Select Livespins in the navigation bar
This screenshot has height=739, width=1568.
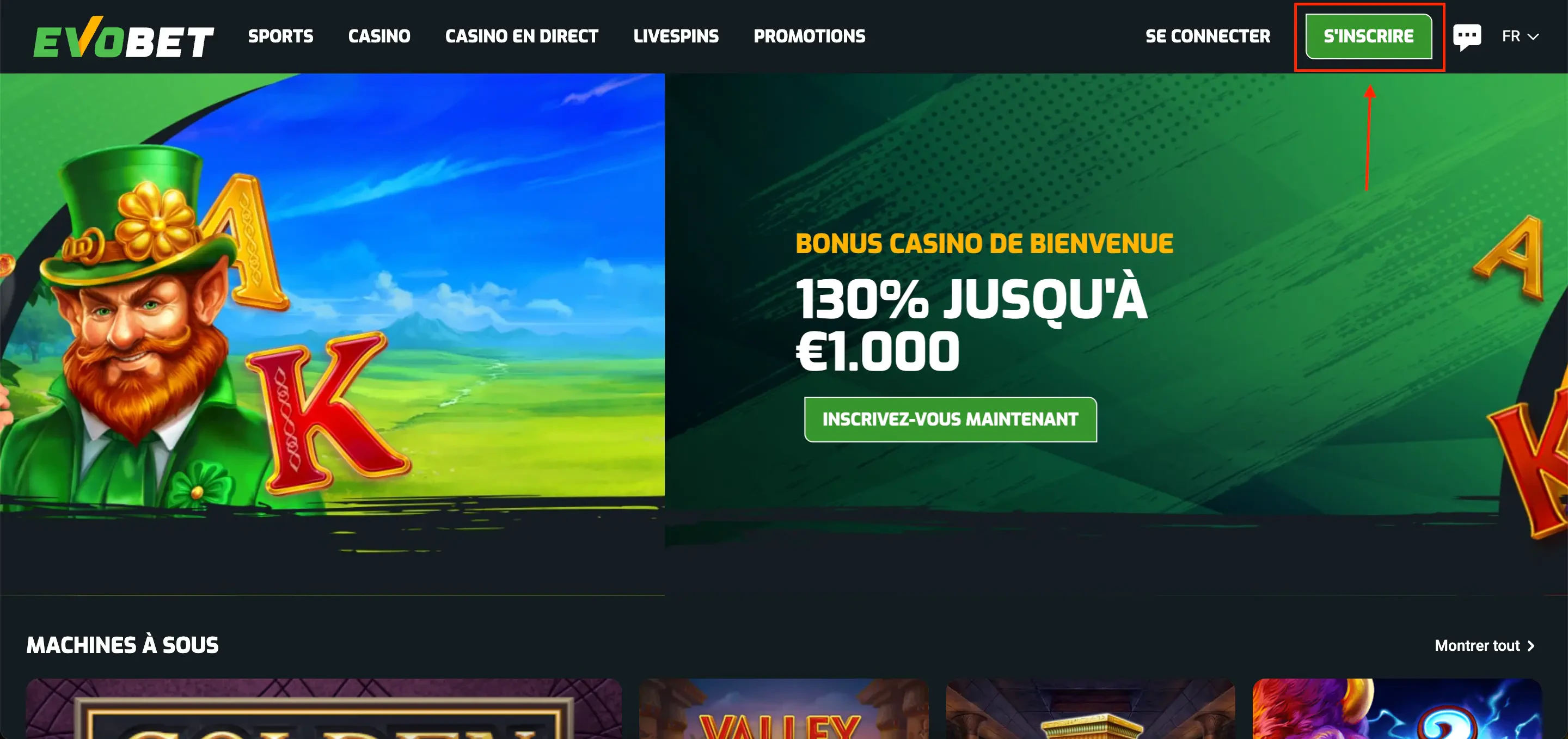(x=676, y=36)
